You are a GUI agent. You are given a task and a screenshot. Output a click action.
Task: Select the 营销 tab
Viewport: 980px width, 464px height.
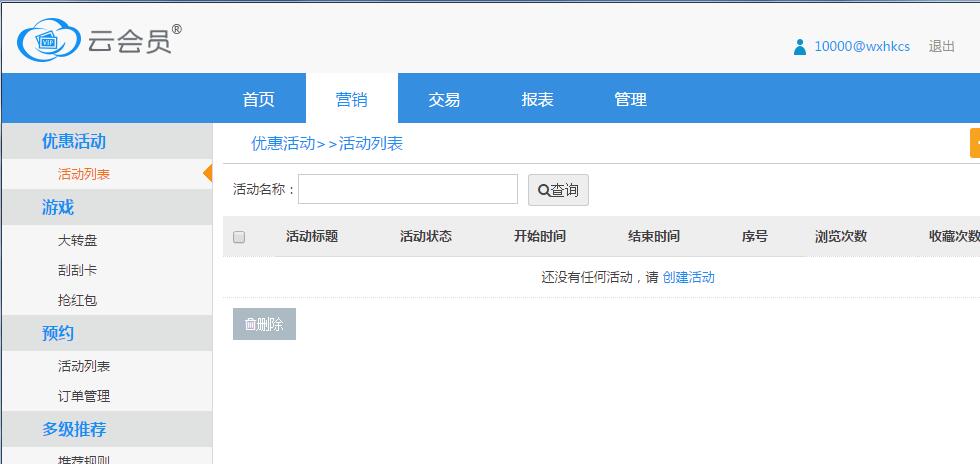[x=351, y=99]
